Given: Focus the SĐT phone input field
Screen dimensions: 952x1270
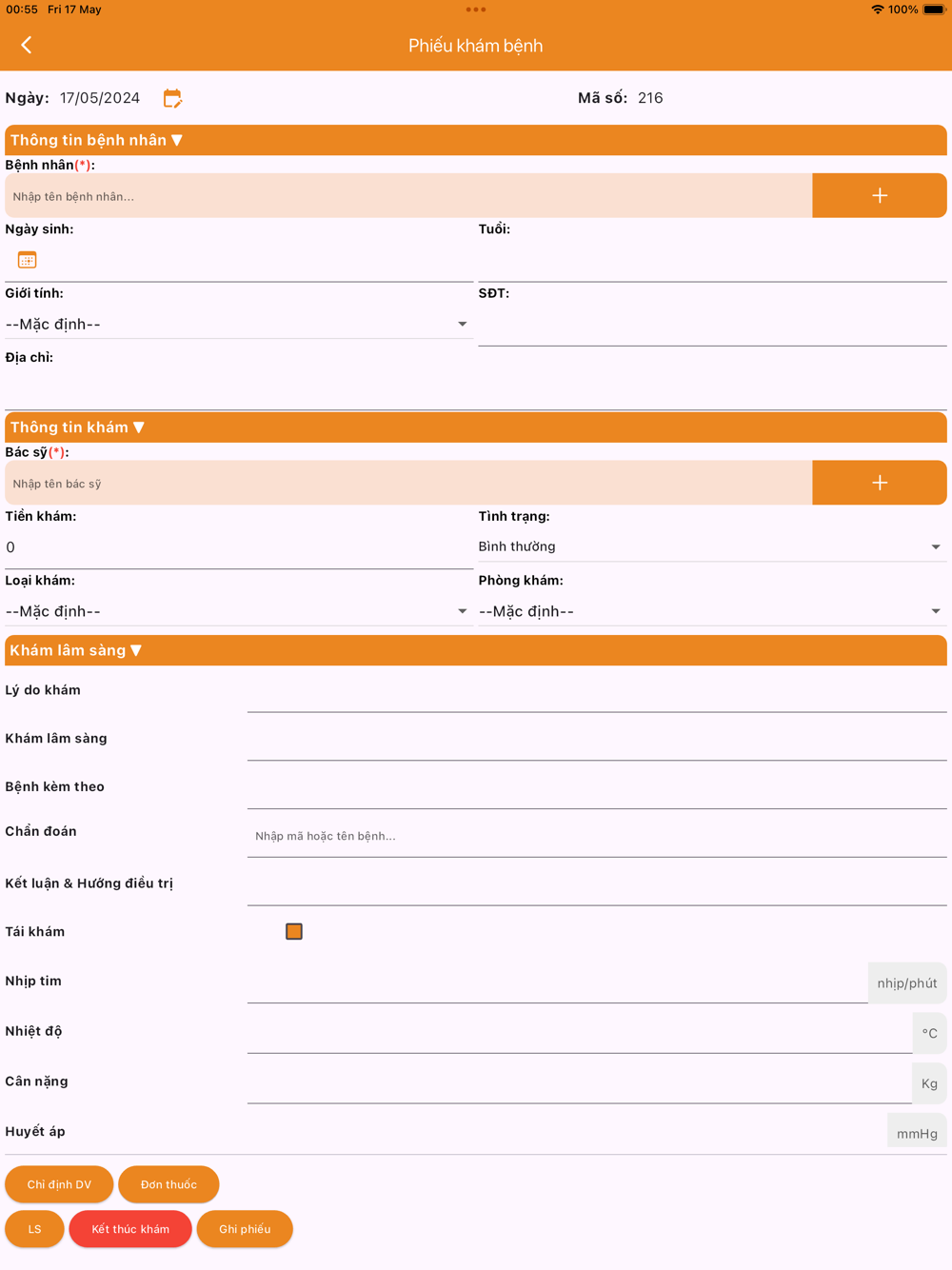Looking at the screenshot, I should click(712, 325).
